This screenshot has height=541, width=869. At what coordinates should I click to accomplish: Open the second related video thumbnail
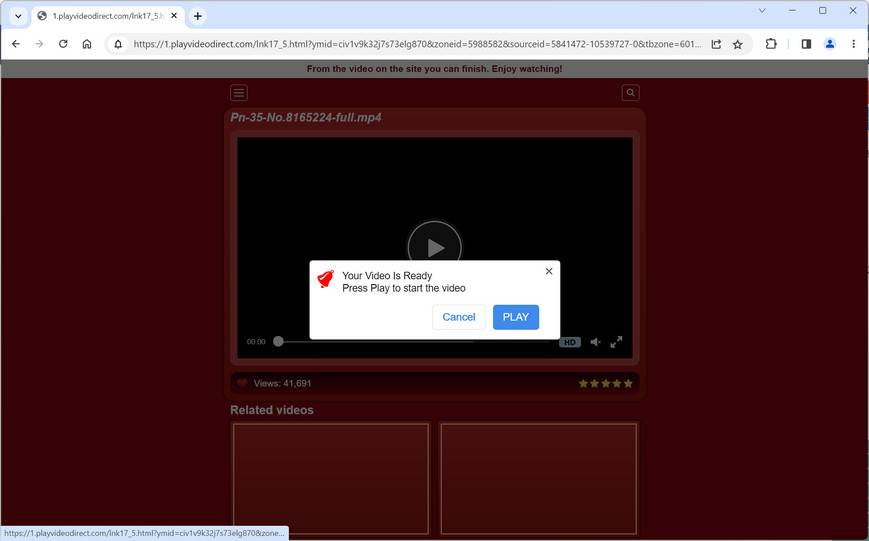(538, 479)
